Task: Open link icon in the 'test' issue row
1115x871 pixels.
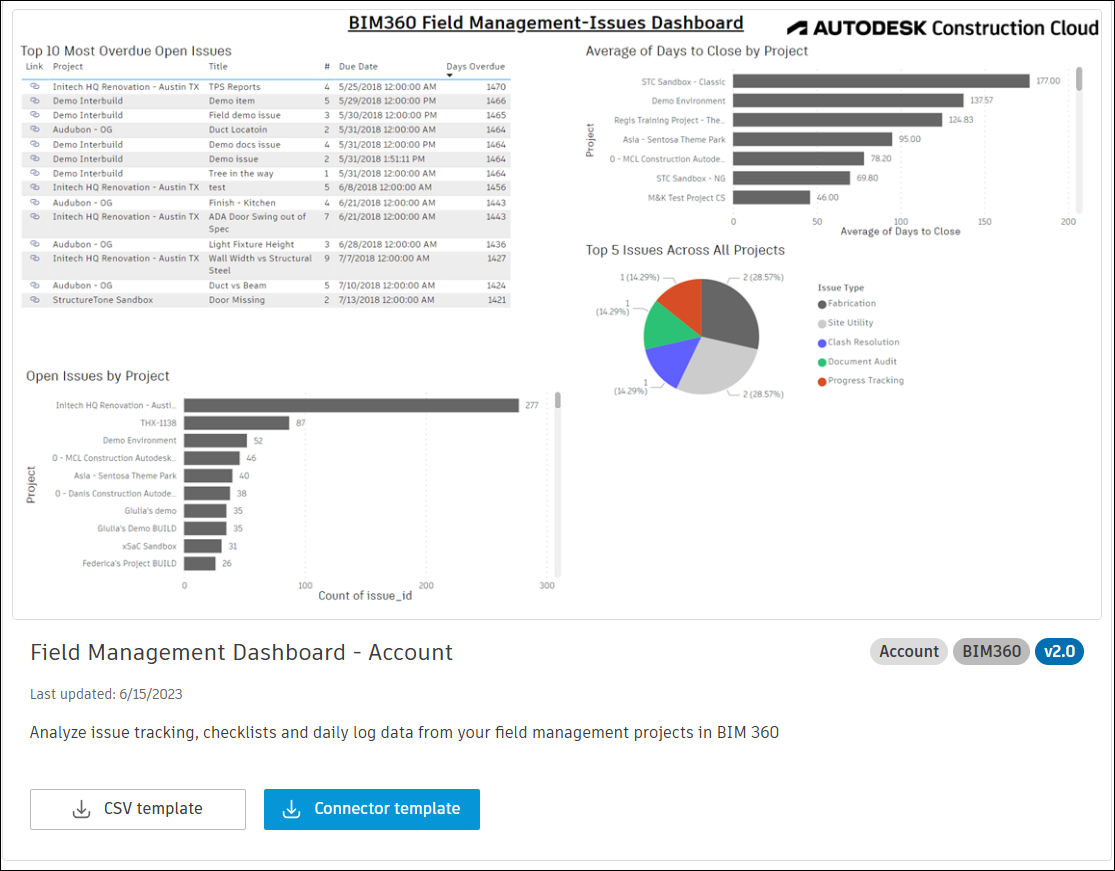Action: coord(34,187)
